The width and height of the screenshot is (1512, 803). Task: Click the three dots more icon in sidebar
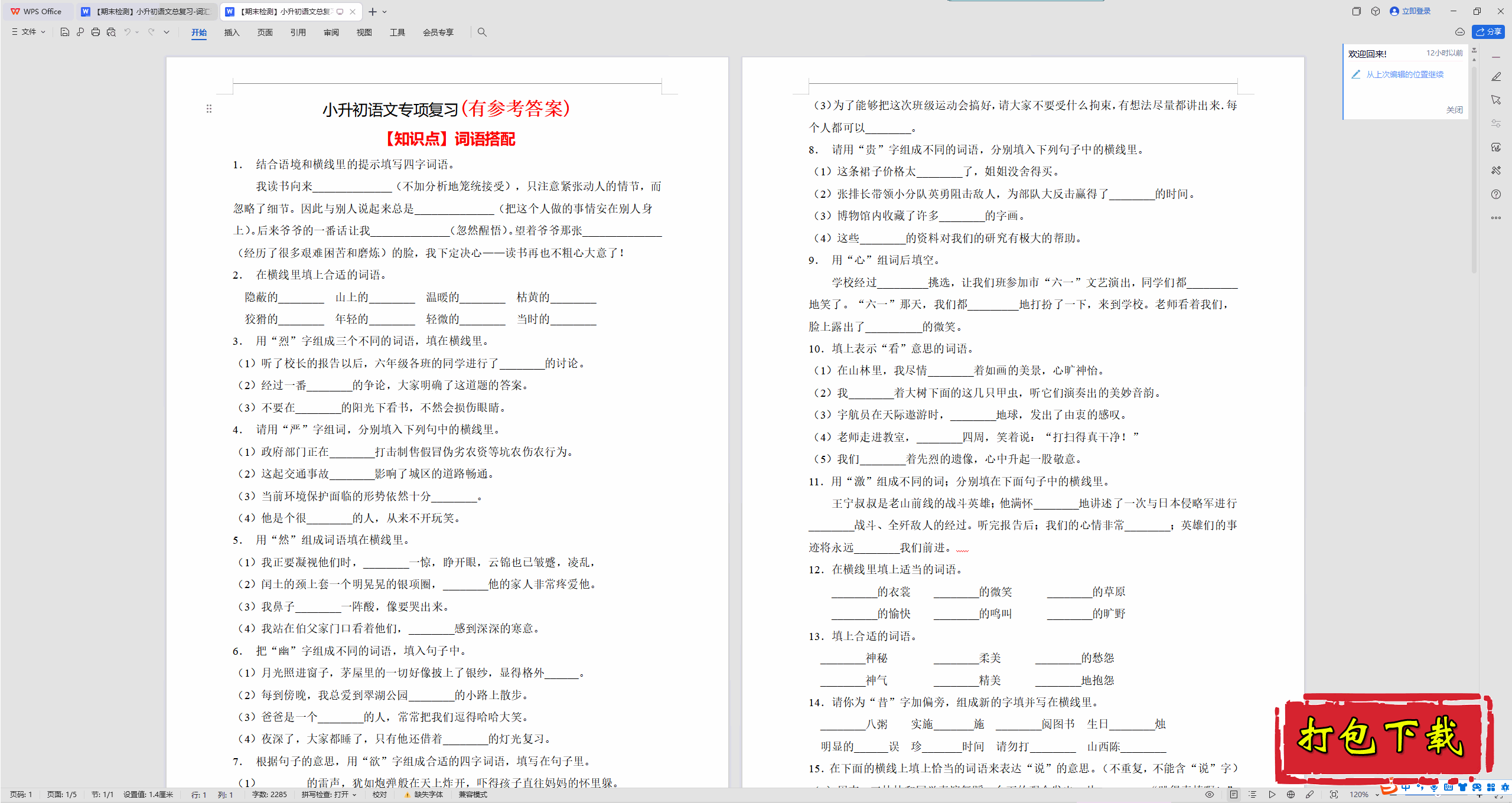point(1496,218)
